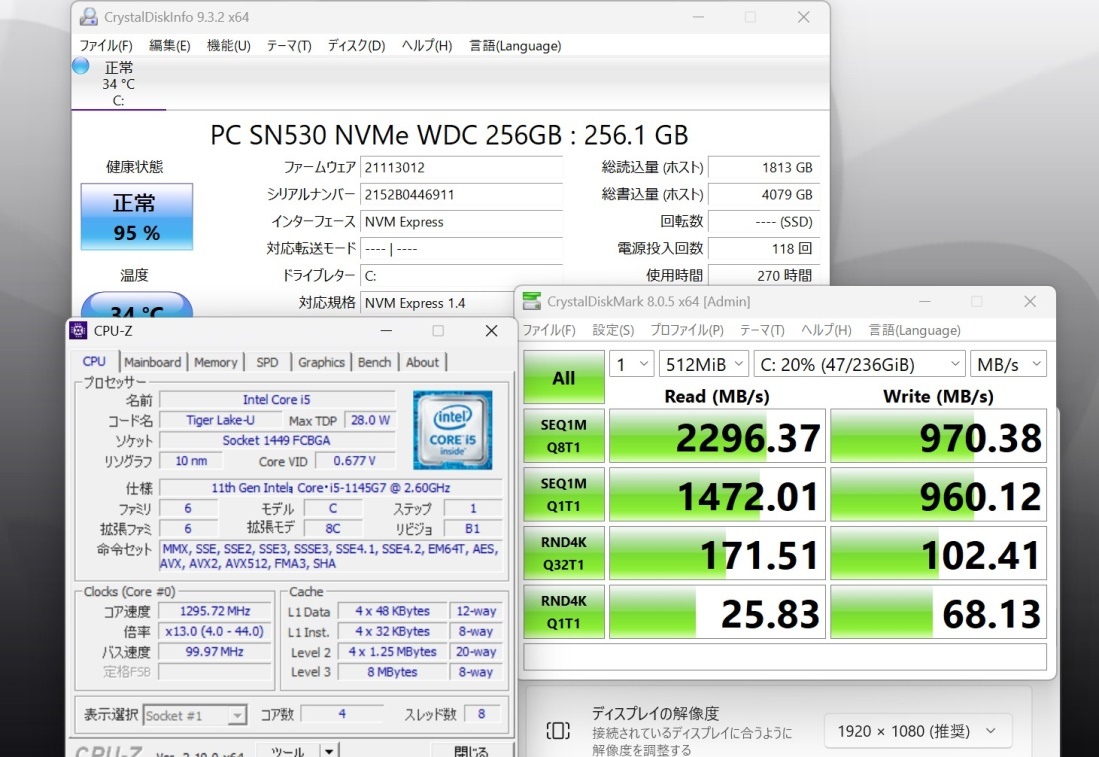
Task: Click the CrystalDiskInfo title bar app icon
Action: tap(88, 17)
